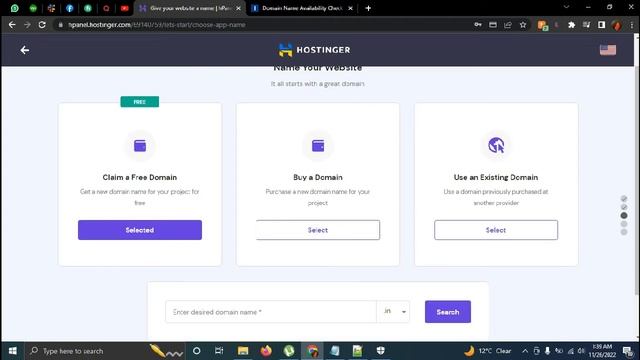
Task: Launch Firefox from the taskbar
Action: point(266,351)
